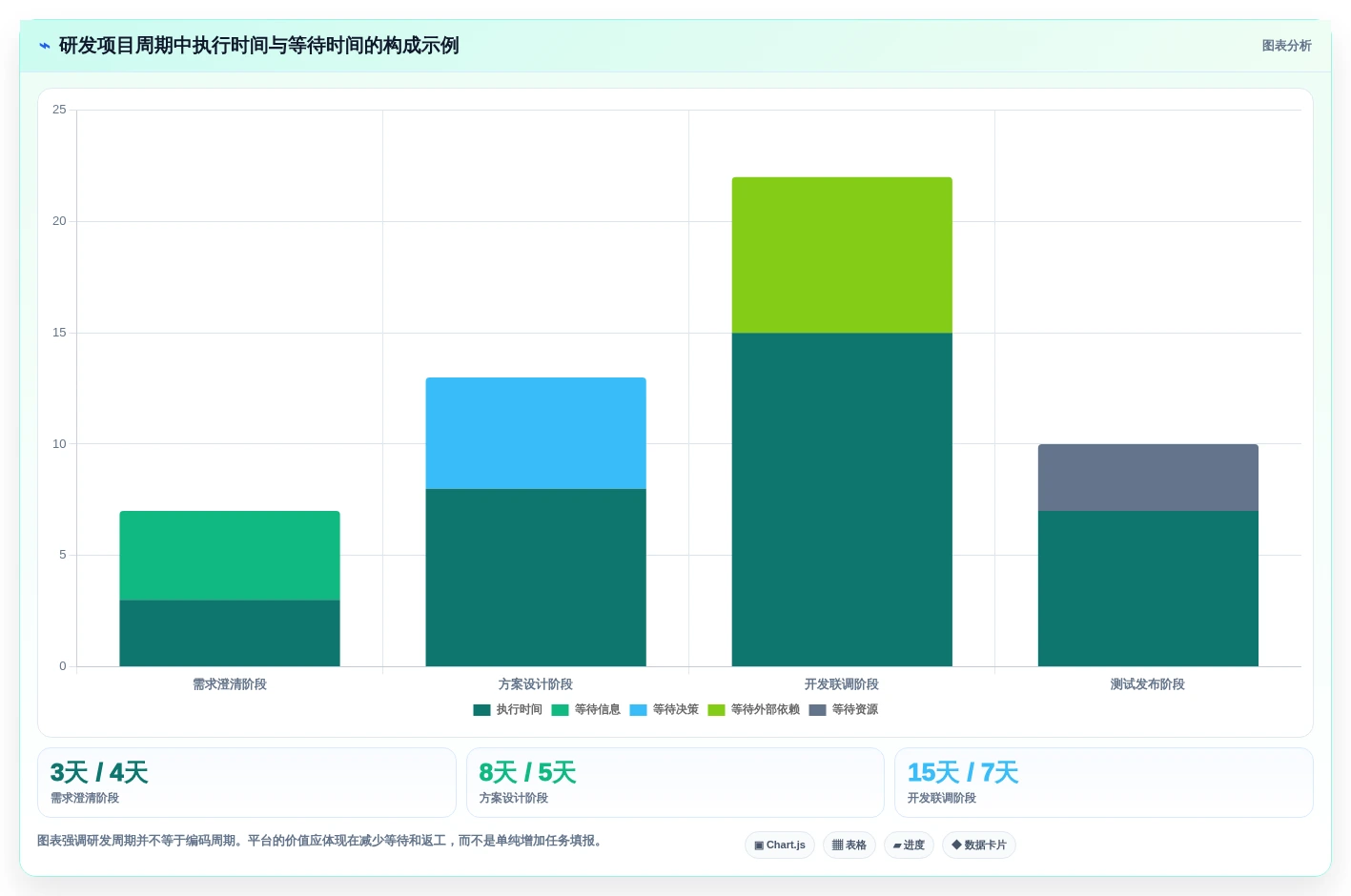Click the dark teal execution bar of 方案设计阶段
The width and height of the screenshot is (1351, 896).
pyautogui.click(x=536, y=578)
